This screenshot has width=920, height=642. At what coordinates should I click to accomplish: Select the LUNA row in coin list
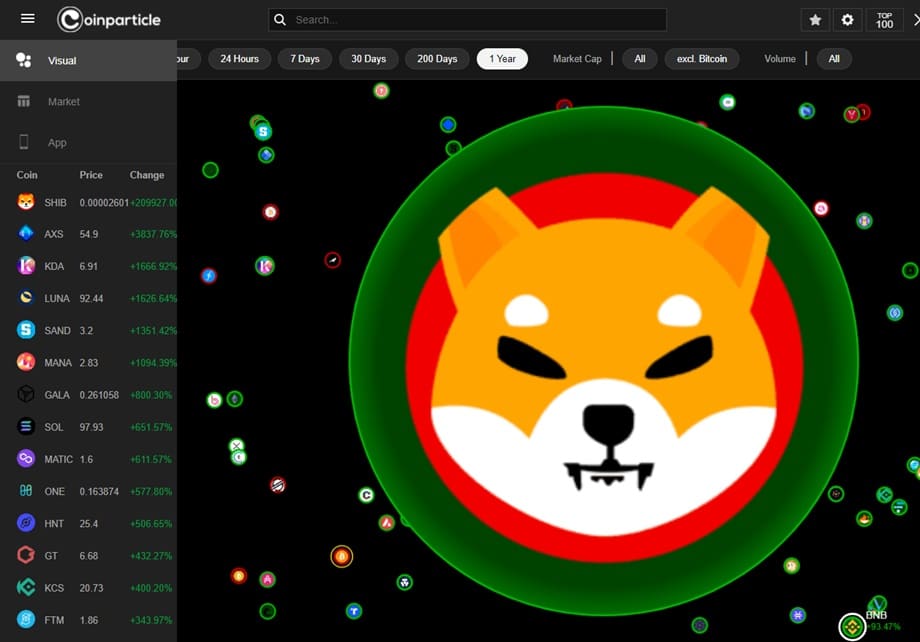(x=90, y=298)
